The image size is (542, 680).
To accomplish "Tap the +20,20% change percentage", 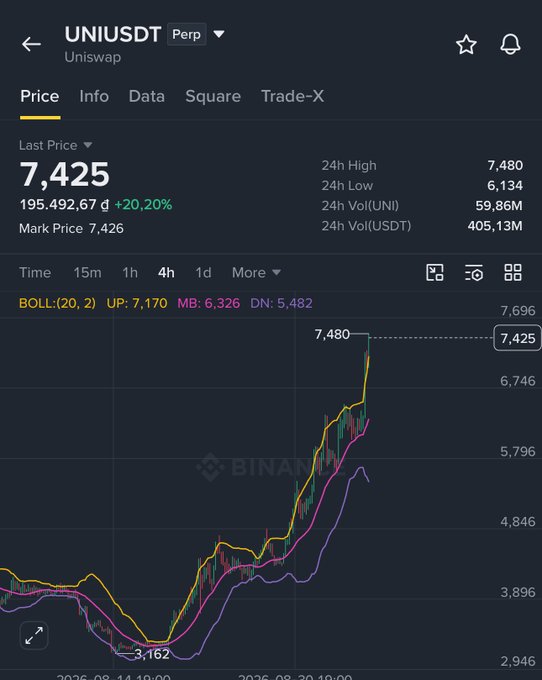I will [x=143, y=204].
